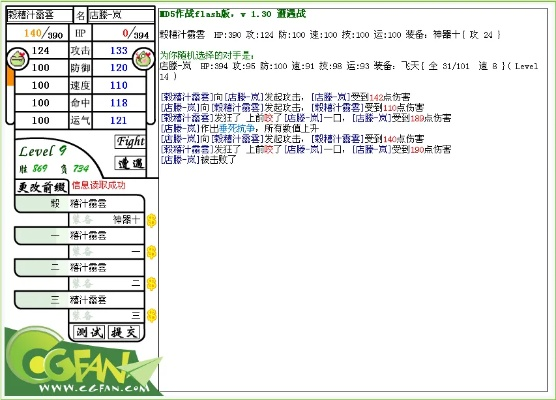Click the 垂死抗争 log line

point(239,128)
